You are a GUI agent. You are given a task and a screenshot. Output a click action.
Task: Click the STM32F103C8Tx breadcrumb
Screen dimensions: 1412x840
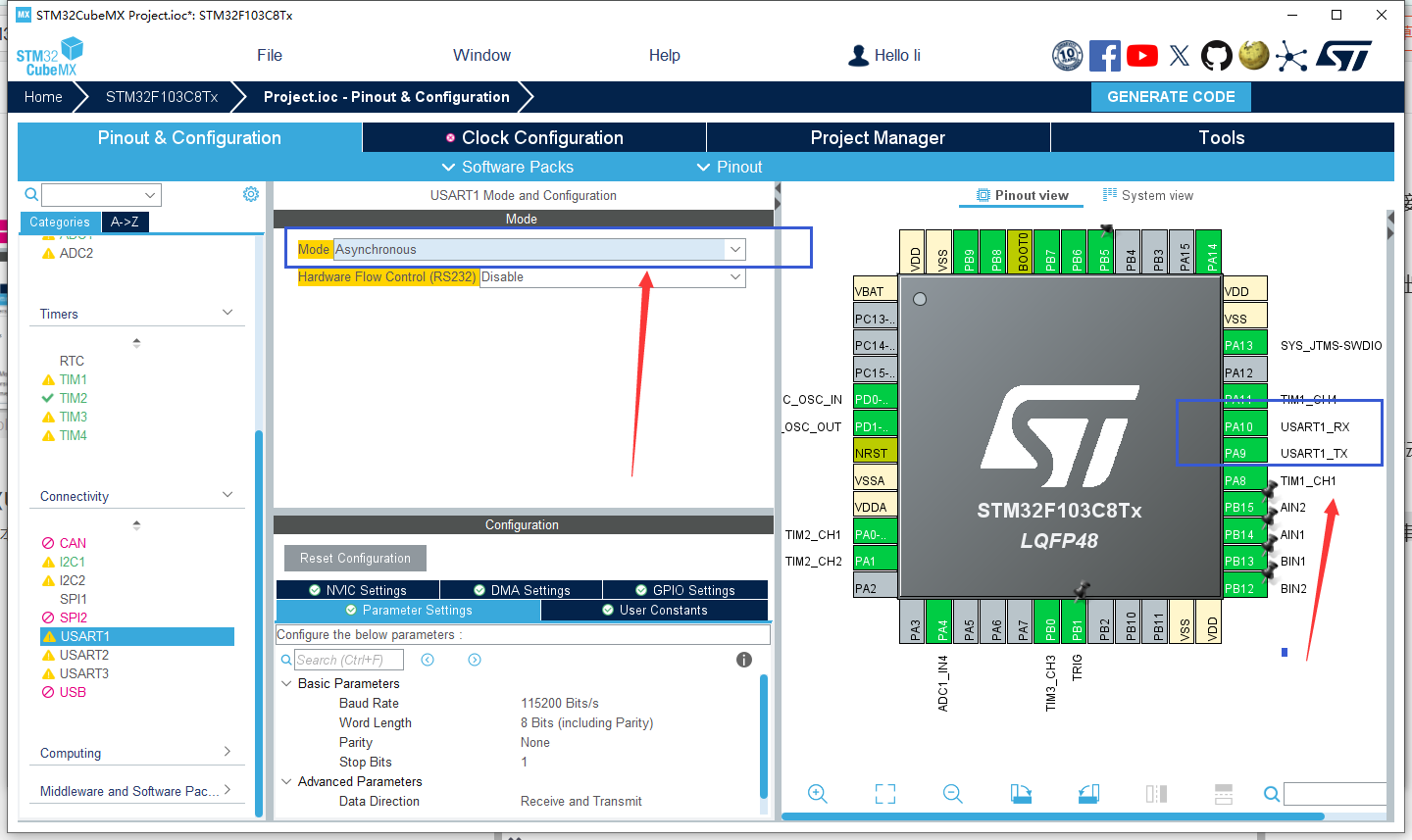(162, 96)
